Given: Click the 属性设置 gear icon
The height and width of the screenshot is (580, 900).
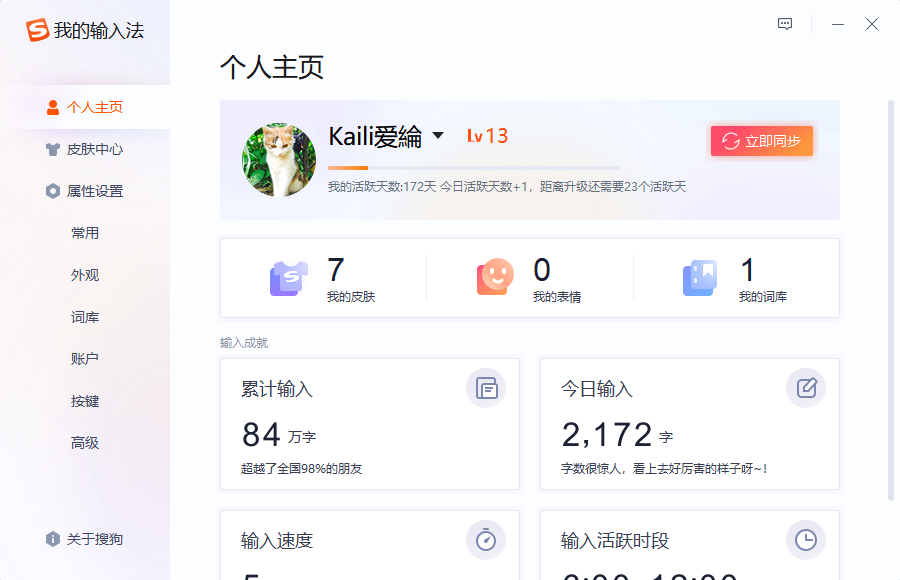Looking at the screenshot, I should click(52, 190).
